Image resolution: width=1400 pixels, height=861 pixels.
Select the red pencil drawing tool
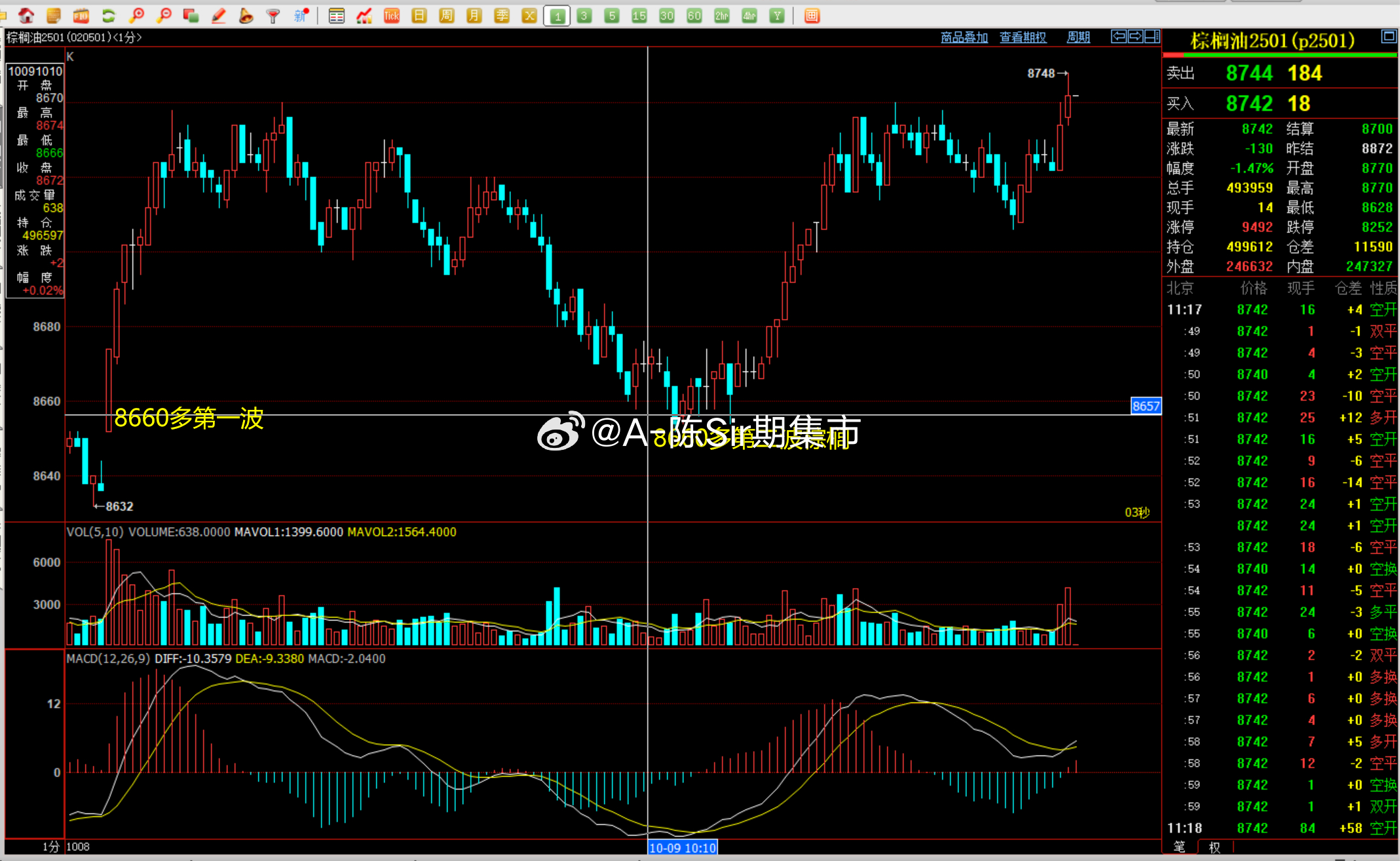[219, 16]
